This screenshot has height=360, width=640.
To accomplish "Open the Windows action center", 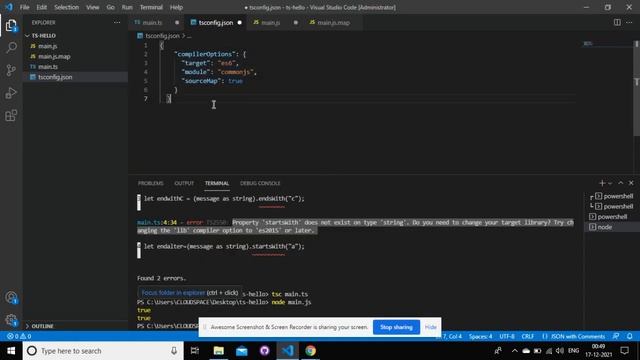I will pyautogui.click(x=624, y=351).
